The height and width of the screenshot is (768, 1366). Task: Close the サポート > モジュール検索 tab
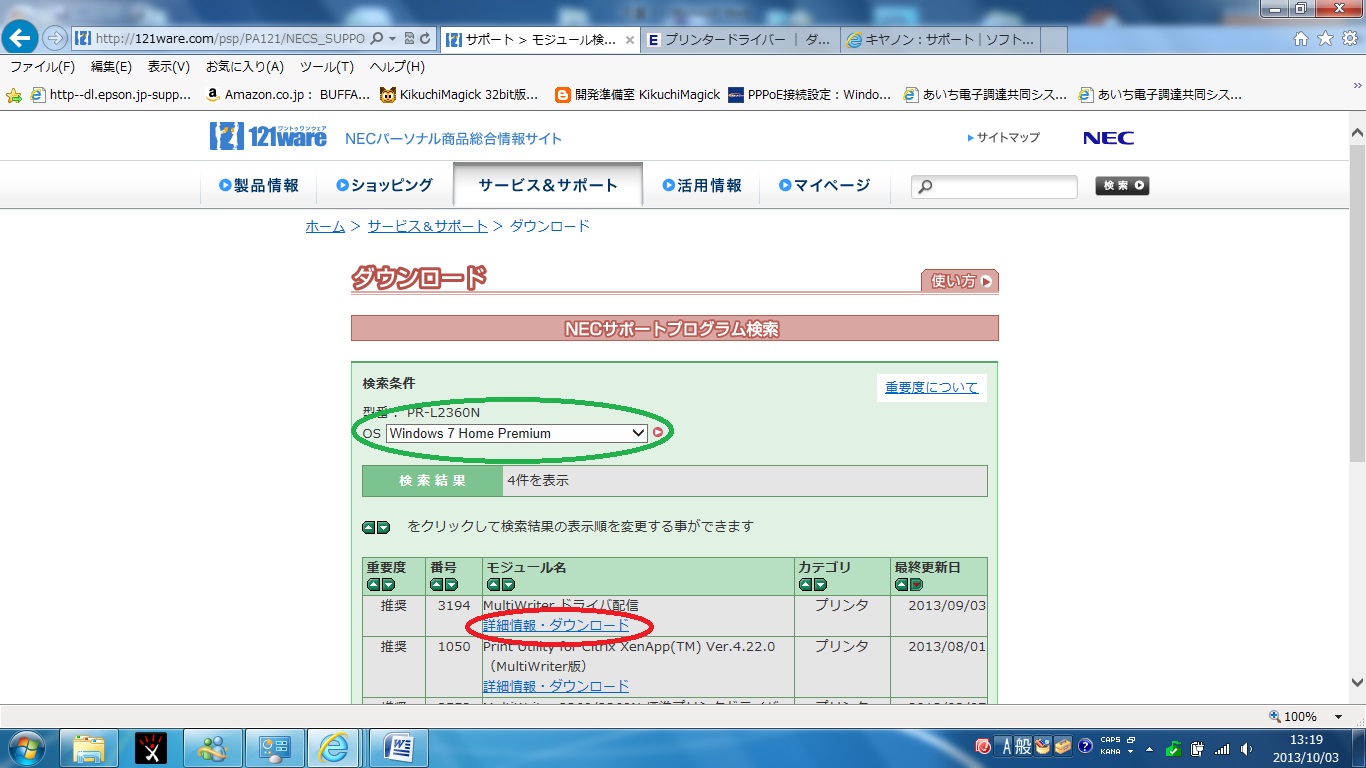(629, 40)
